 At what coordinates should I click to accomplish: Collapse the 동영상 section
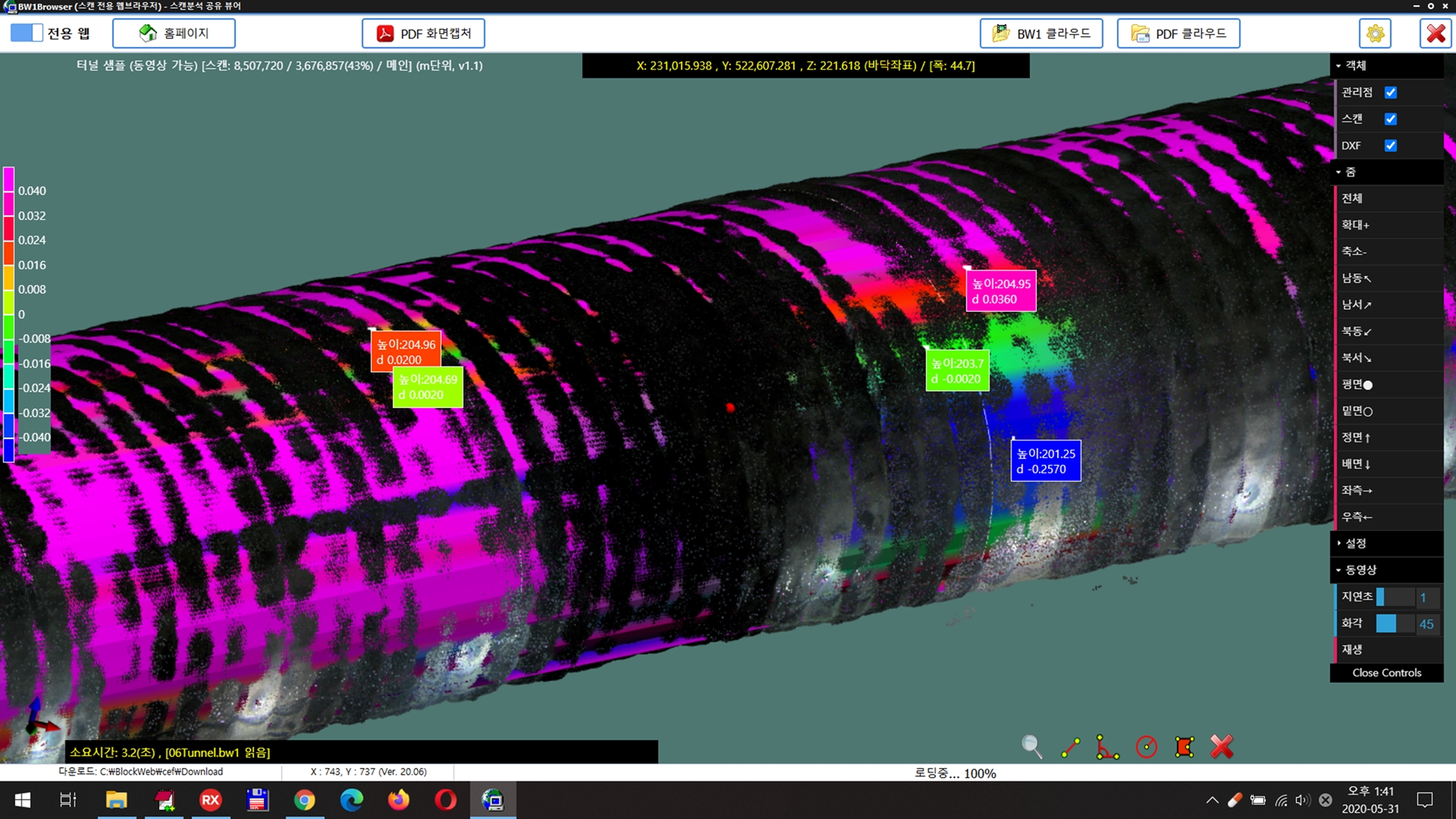point(1360,570)
